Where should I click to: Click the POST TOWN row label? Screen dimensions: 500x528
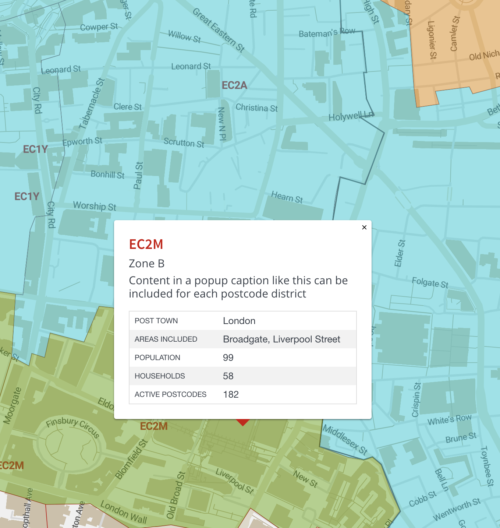click(x=156, y=321)
